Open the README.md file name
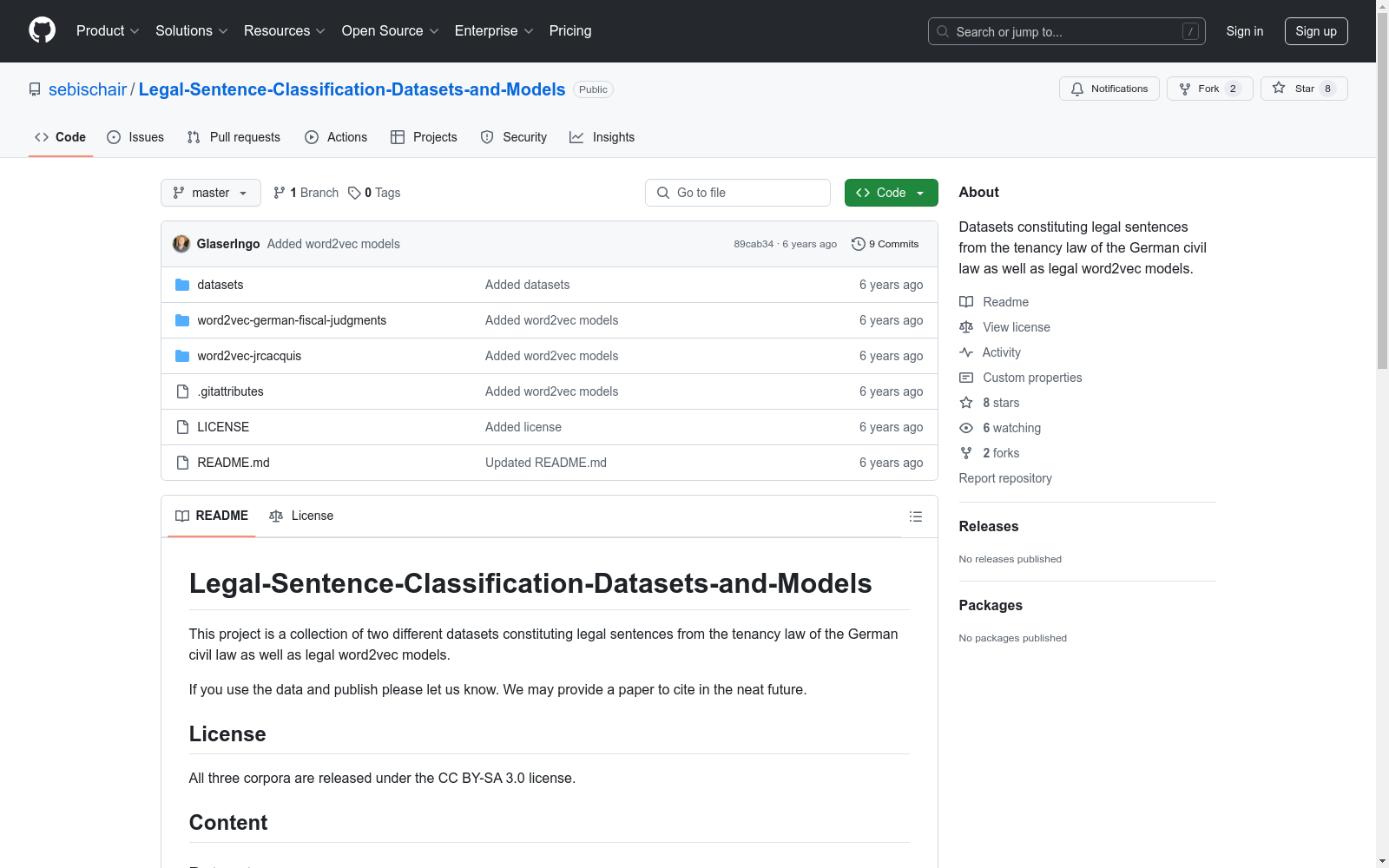 234,463
